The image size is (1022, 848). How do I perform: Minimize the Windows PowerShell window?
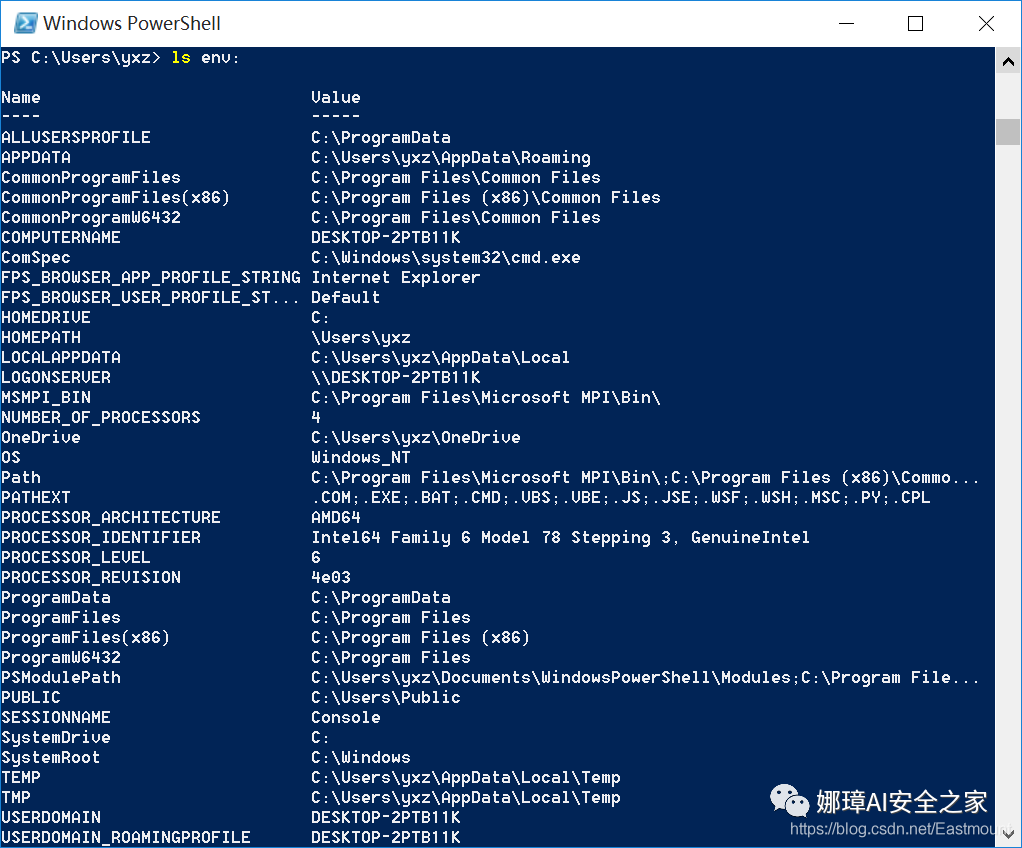[846, 23]
